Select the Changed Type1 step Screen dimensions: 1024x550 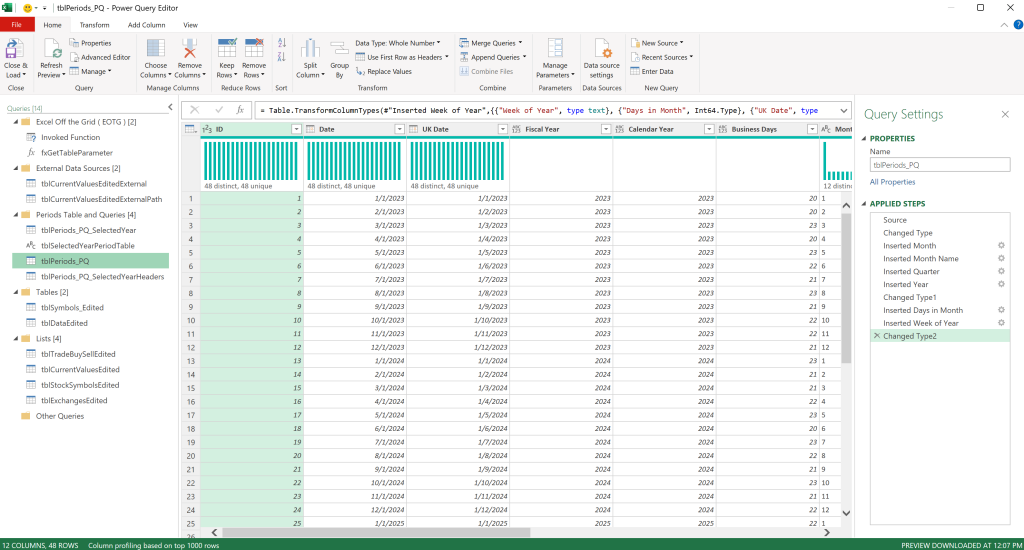tap(940, 297)
